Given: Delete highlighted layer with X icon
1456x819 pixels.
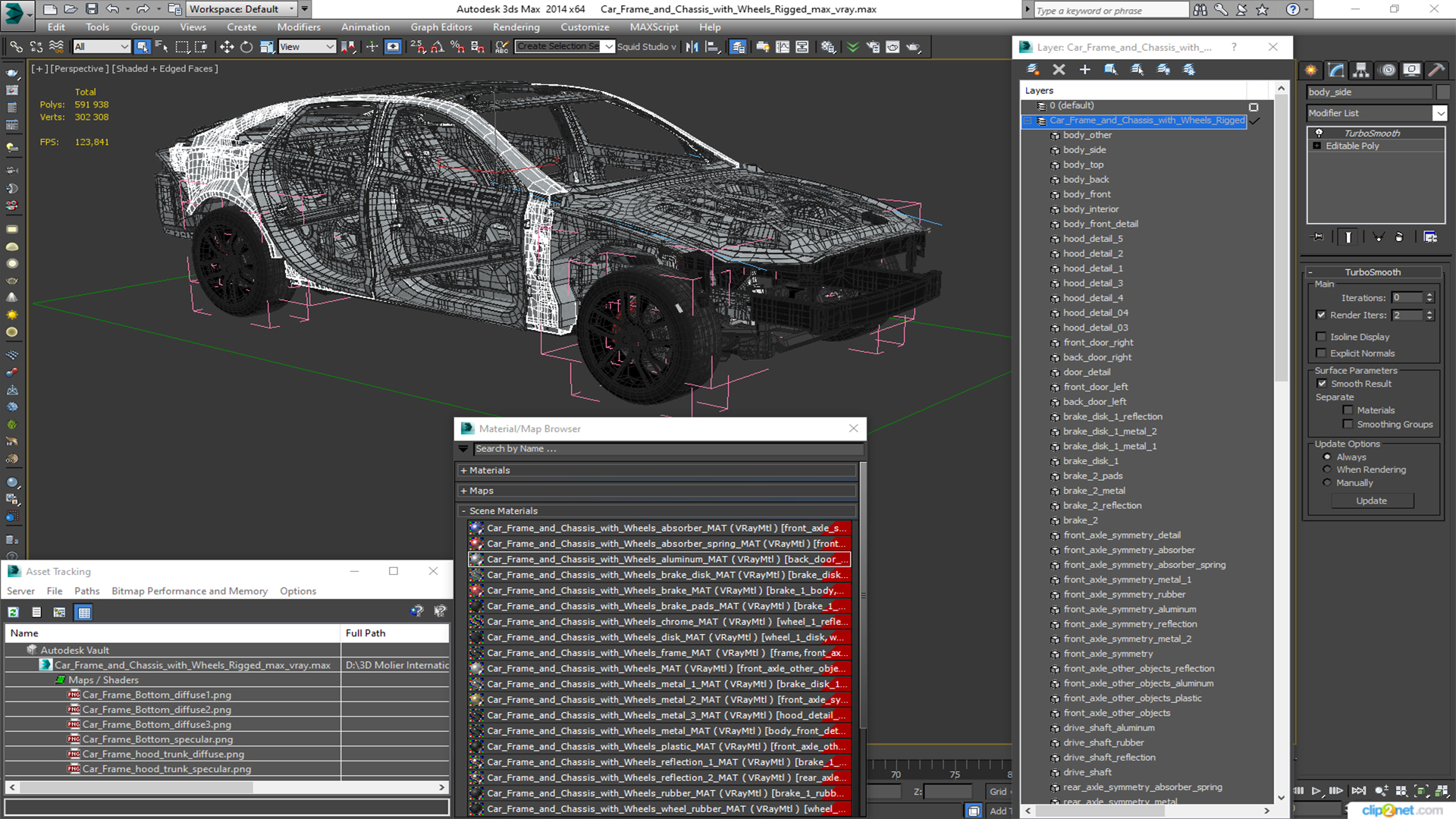Looking at the screenshot, I should pos(1059,69).
